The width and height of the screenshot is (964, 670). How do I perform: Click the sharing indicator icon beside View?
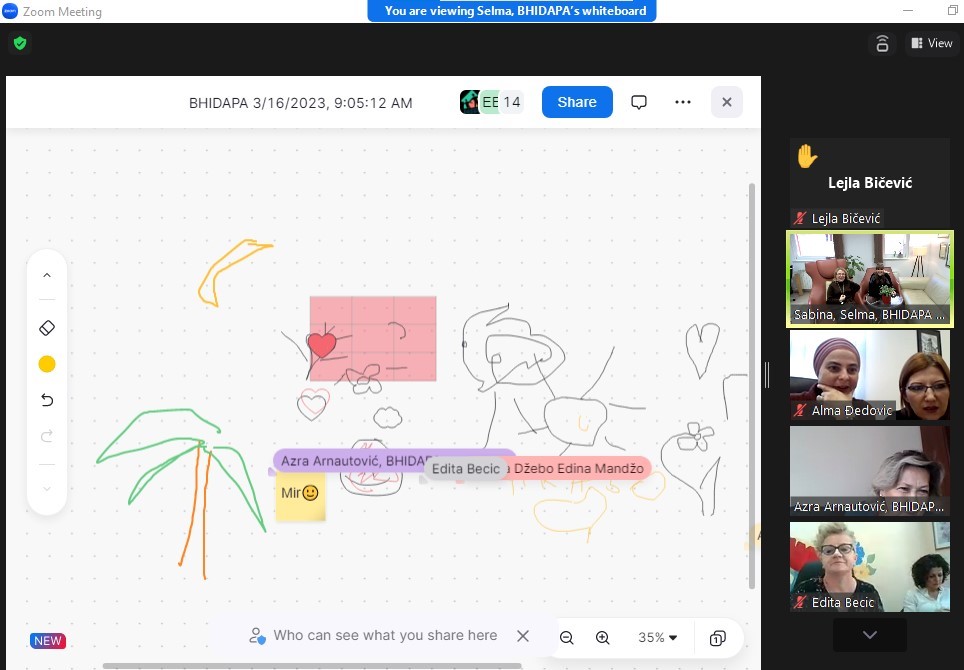882,43
